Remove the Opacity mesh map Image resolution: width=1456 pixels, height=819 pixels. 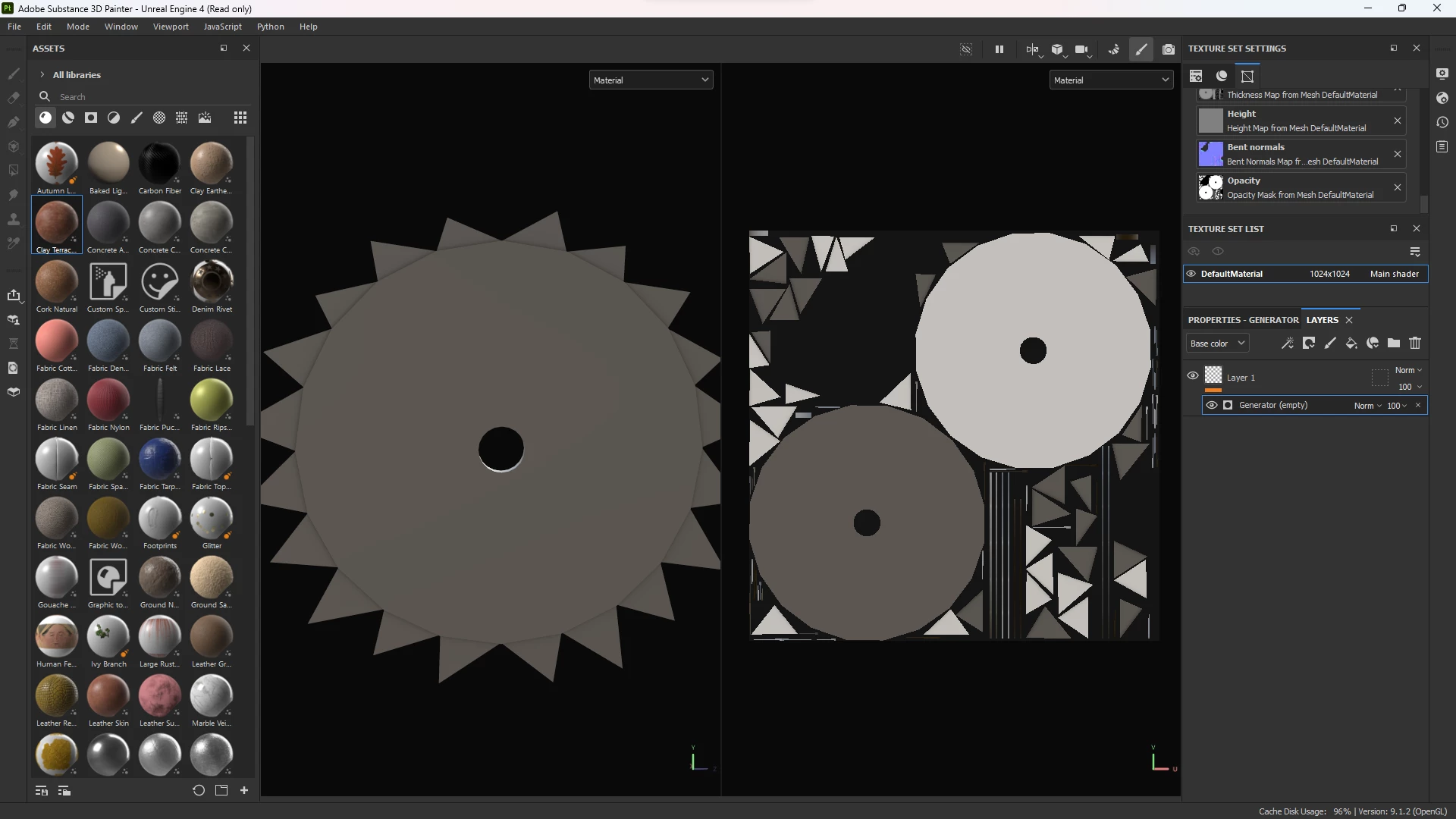tap(1398, 187)
